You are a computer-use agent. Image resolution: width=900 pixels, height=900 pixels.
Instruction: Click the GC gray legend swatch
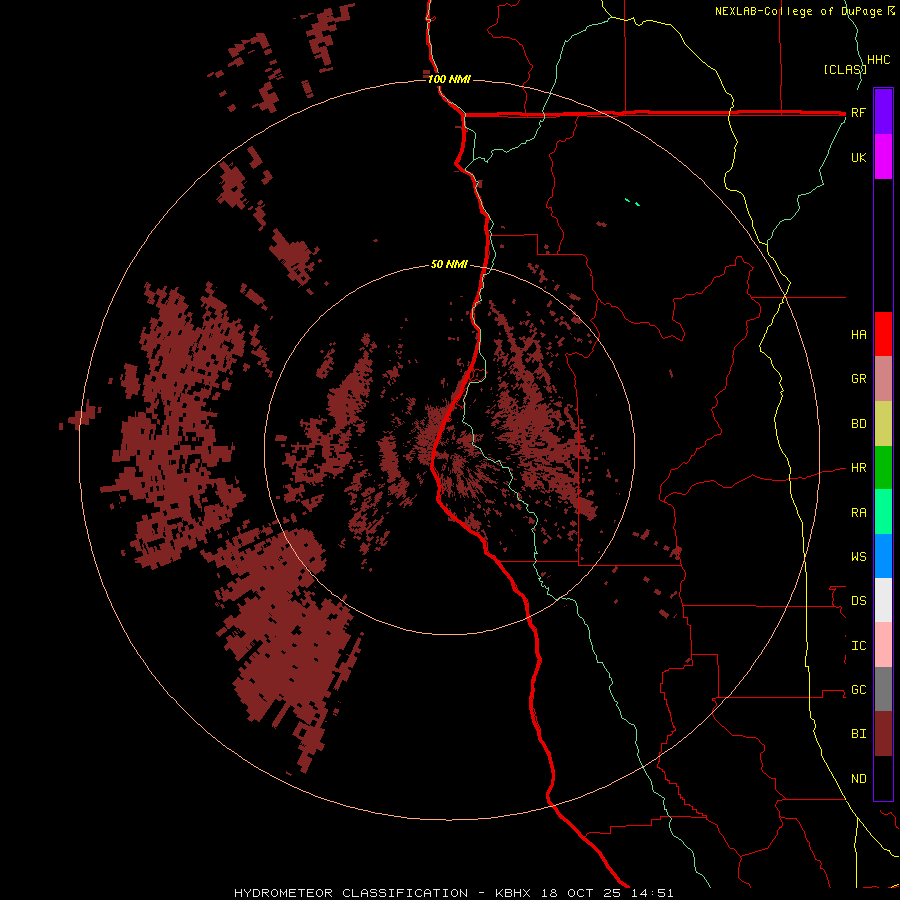coord(883,689)
